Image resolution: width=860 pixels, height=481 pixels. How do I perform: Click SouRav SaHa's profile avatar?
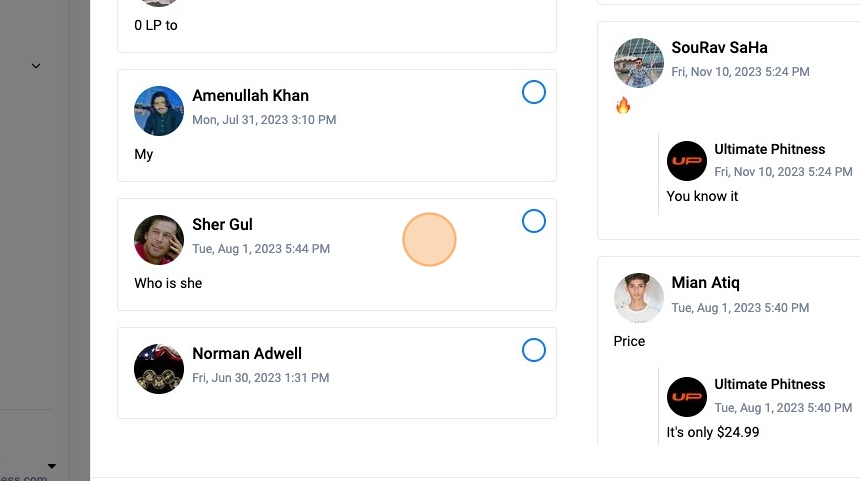pos(638,63)
